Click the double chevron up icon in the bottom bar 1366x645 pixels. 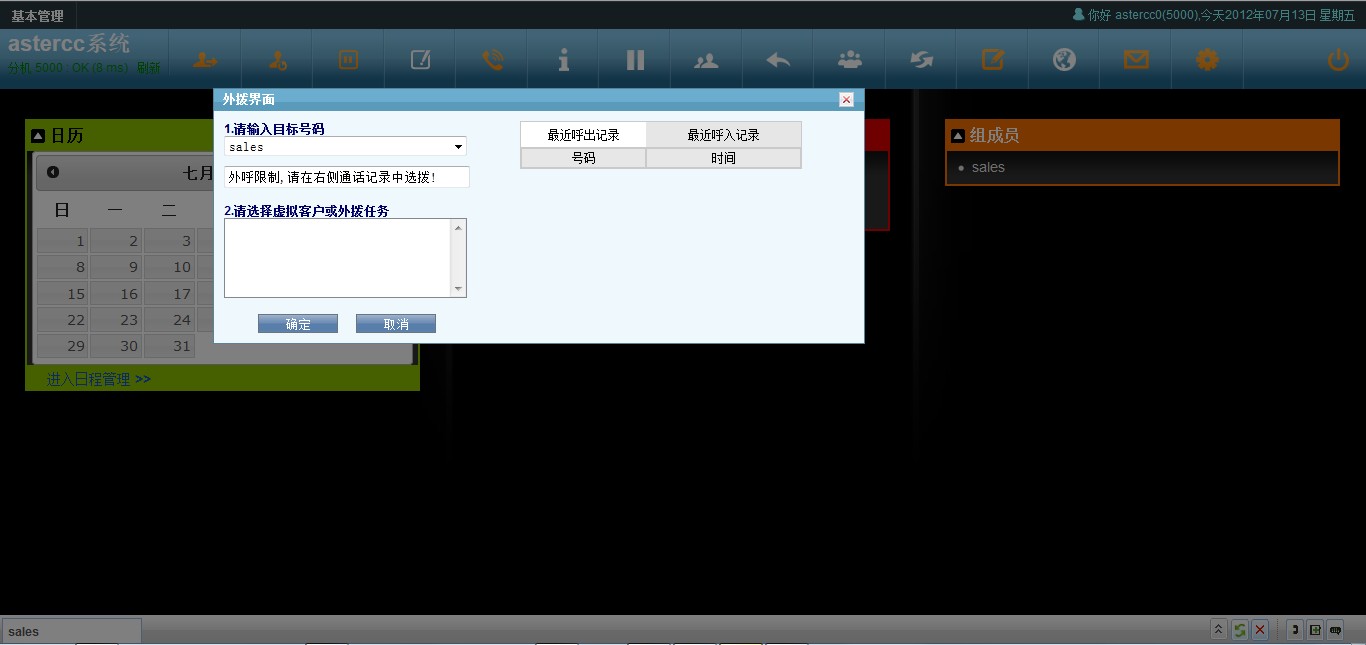coord(1218,630)
